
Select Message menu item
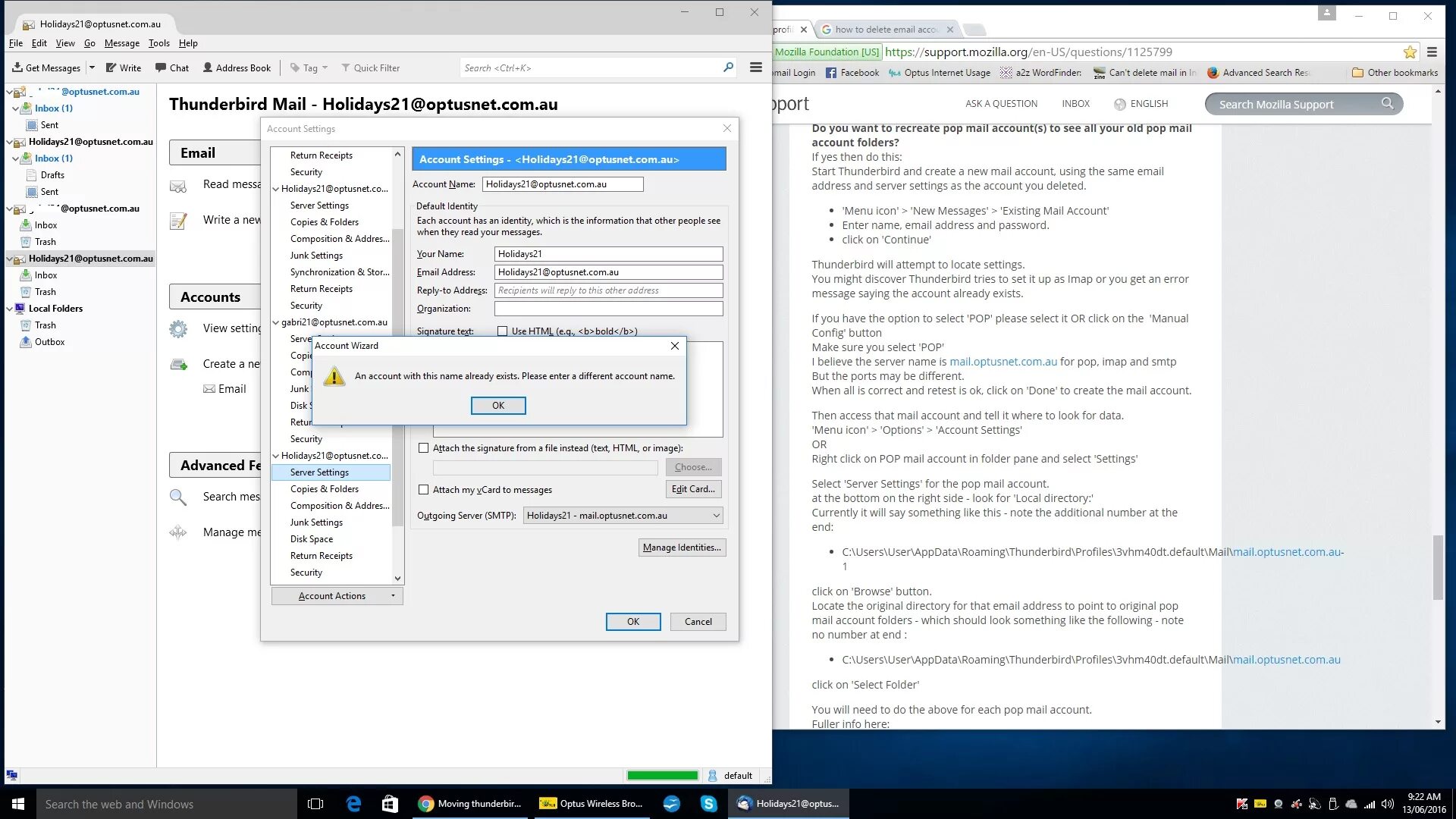(121, 43)
